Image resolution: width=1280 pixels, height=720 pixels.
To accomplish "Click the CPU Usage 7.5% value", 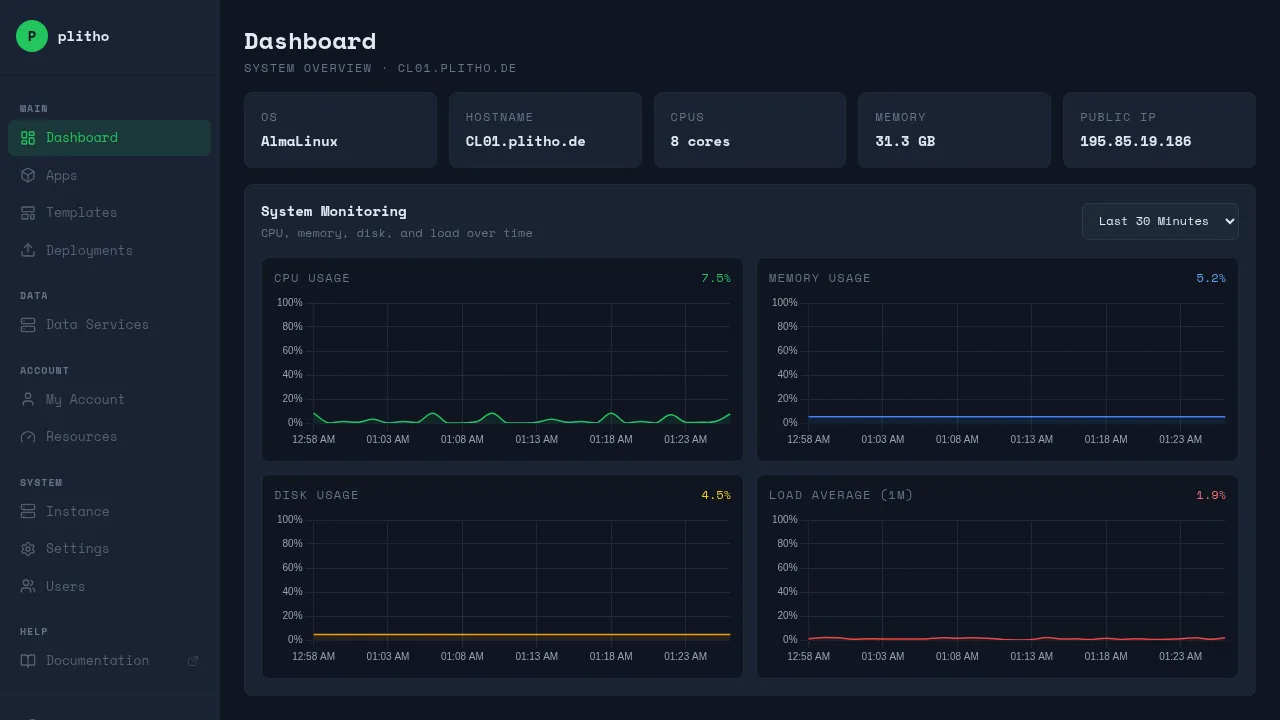I will [x=715, y=278].
